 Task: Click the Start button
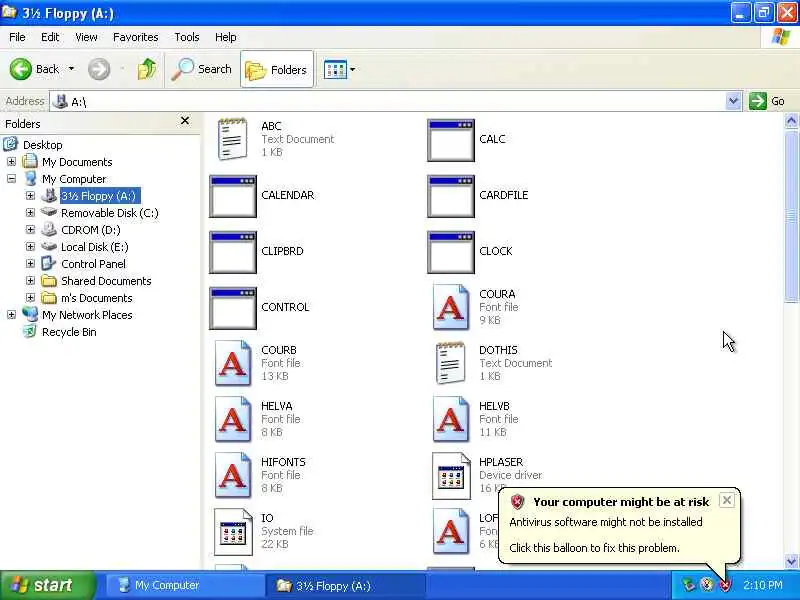[47, 585]
